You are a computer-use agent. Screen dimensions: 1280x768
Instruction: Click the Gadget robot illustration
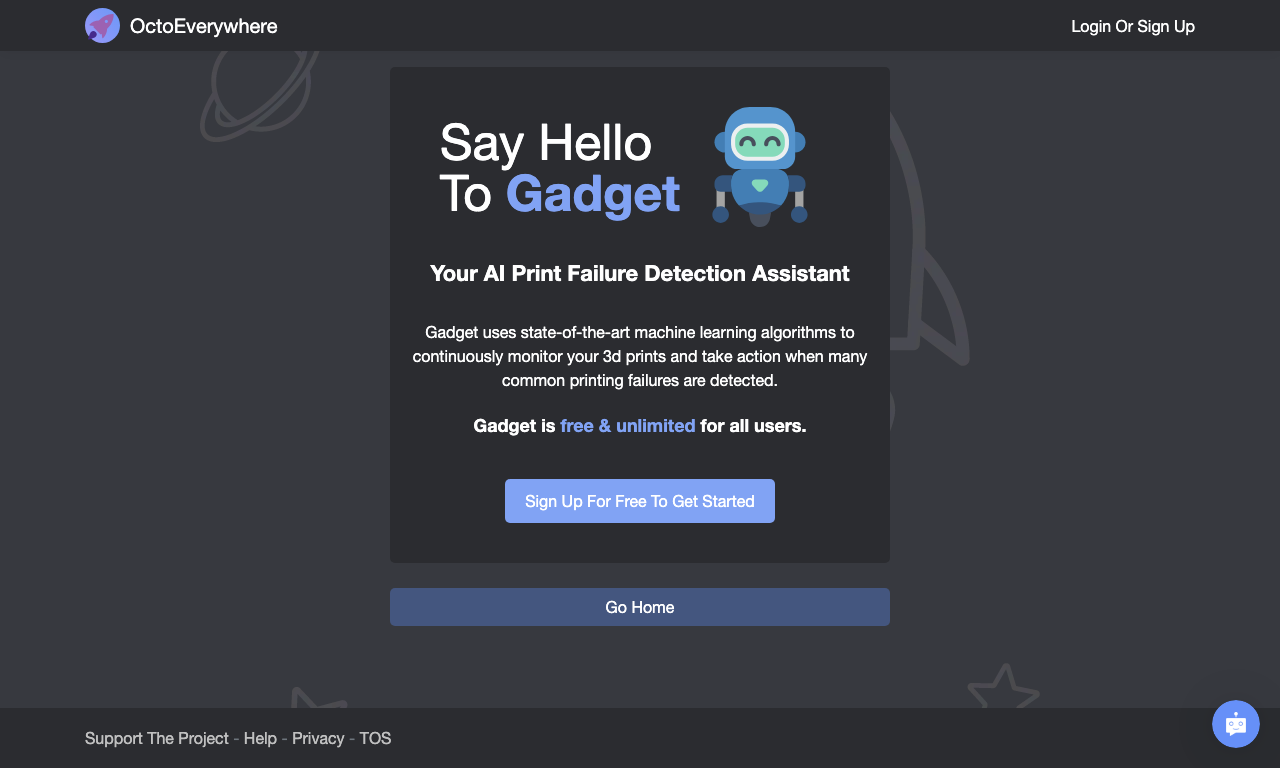[x=760, y=166]
